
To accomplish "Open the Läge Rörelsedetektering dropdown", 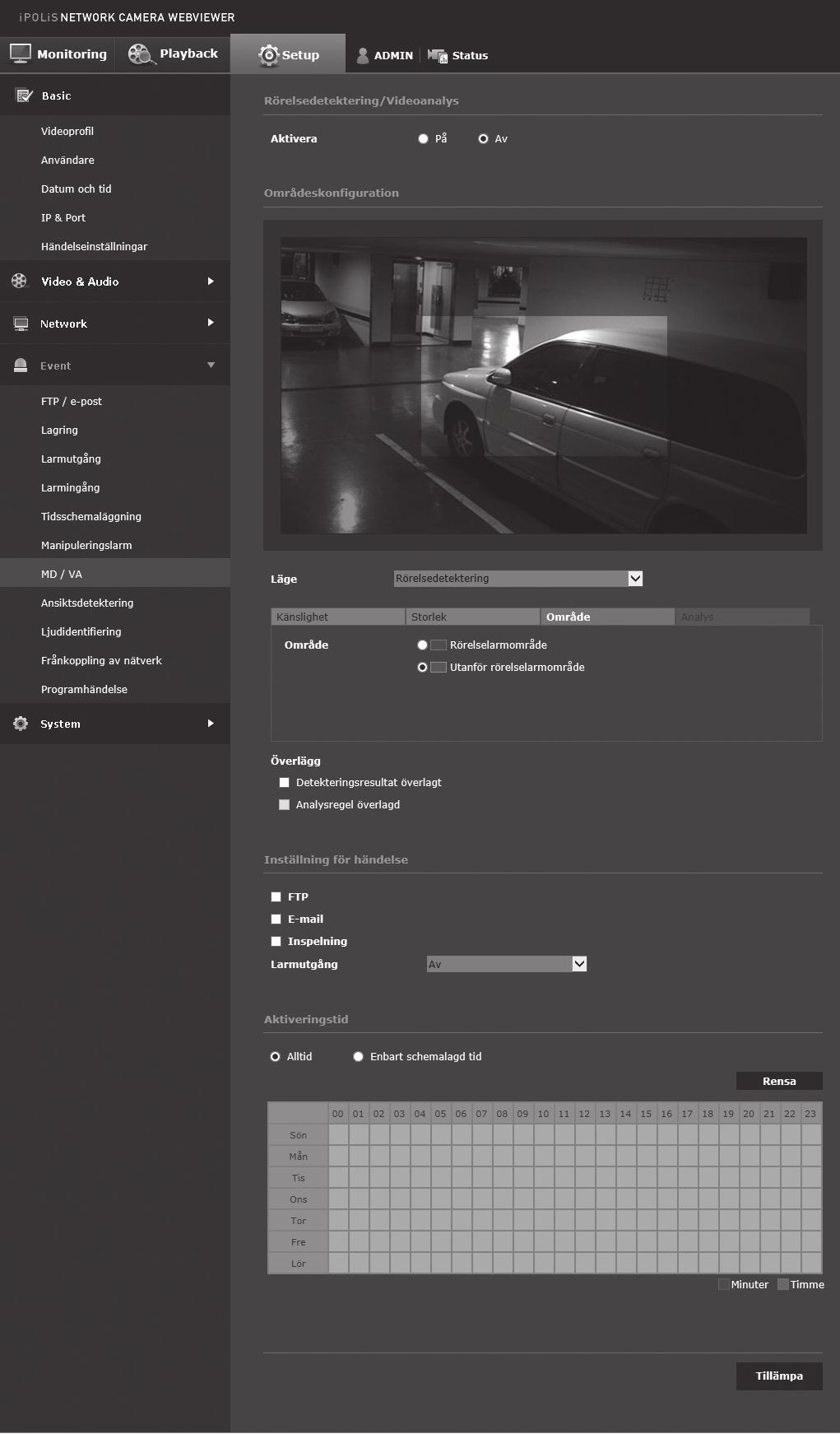I will tap(518, 579).
